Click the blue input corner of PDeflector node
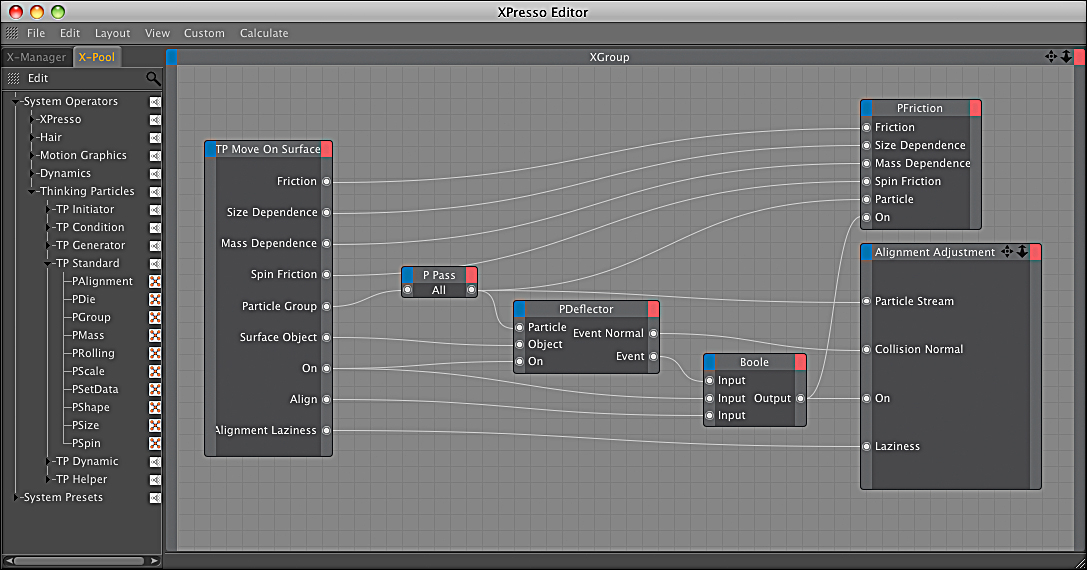This screenshot has width=1087, height=570. [520, 309]
